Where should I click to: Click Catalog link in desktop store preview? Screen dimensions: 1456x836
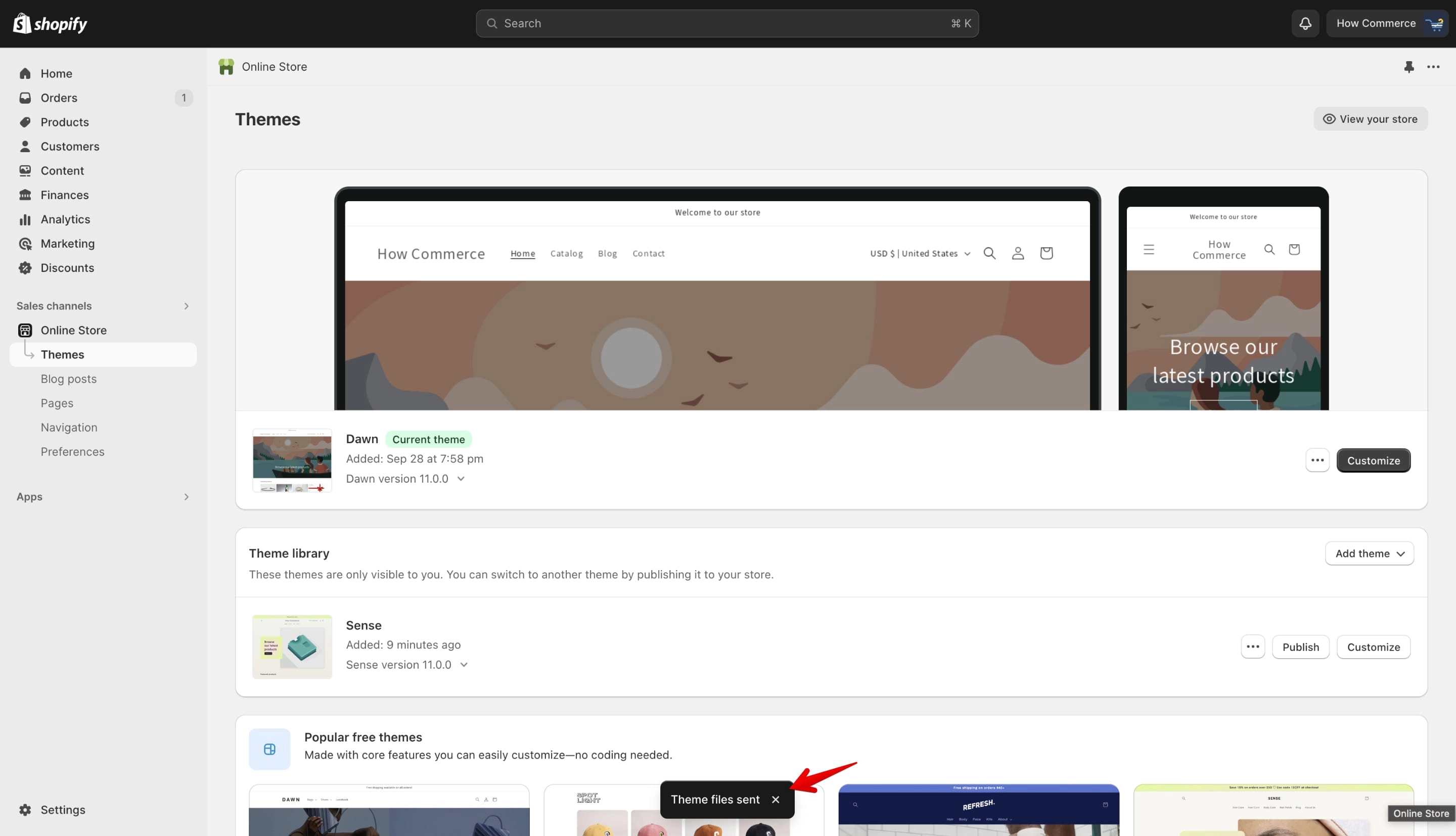point(566,253)
